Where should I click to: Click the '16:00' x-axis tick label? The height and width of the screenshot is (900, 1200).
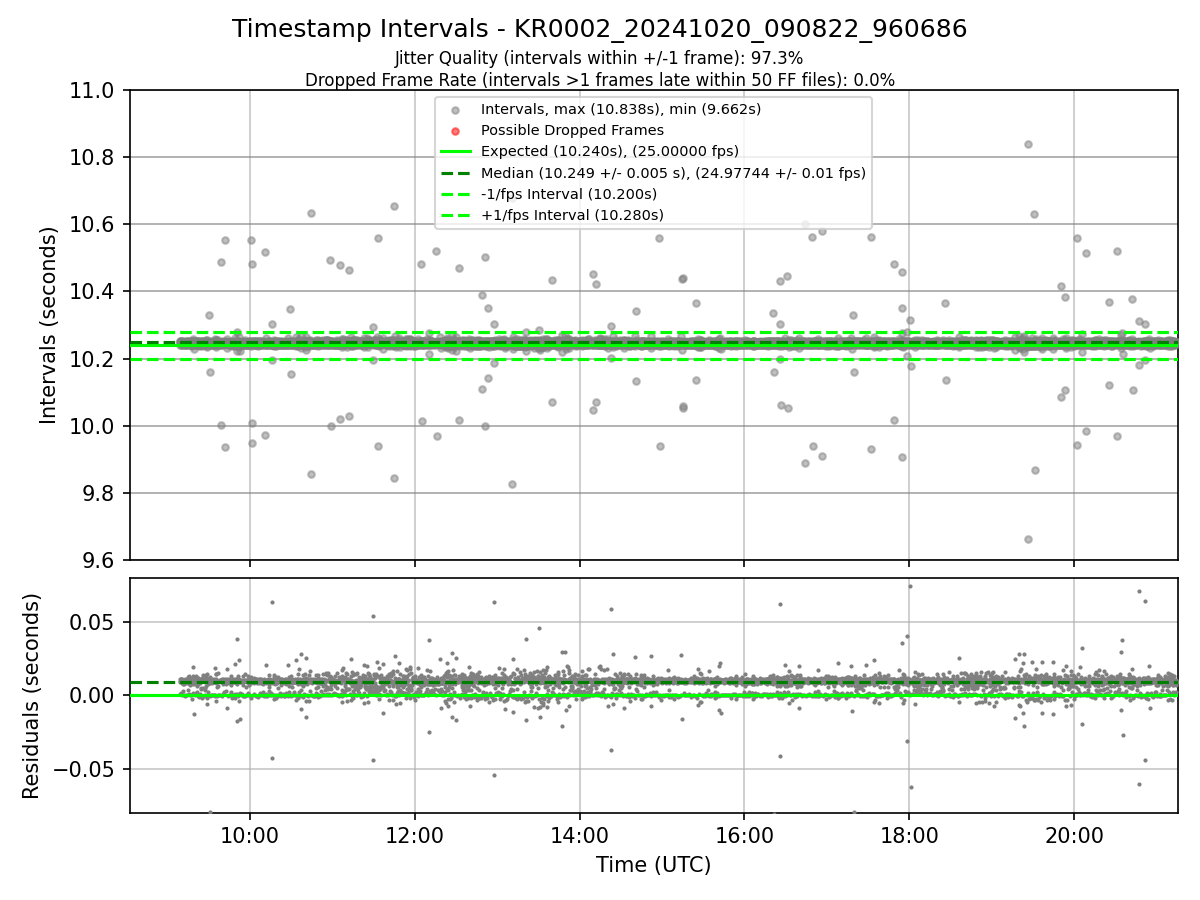[744, 837]
